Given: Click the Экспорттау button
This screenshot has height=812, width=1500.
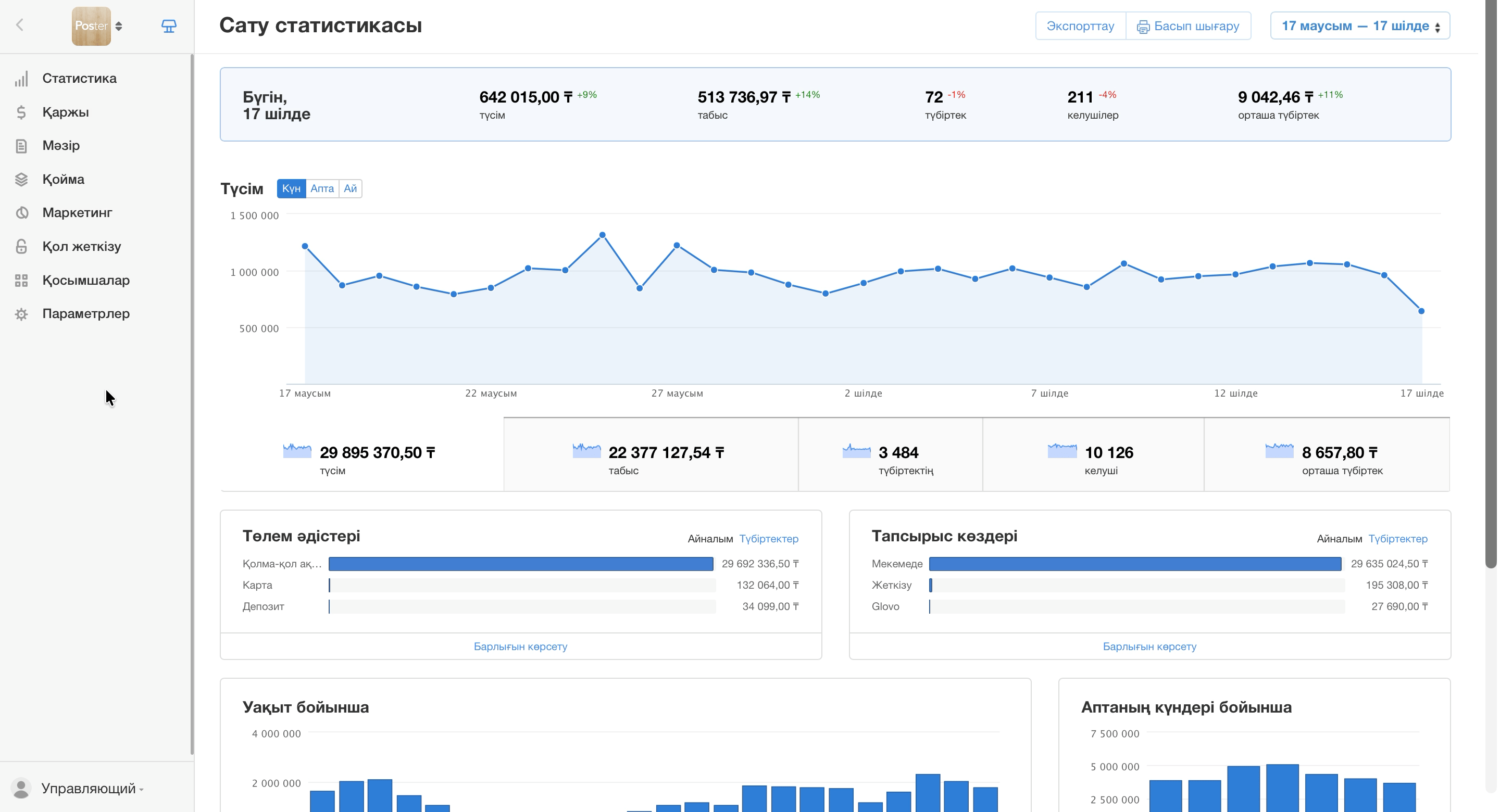Looking at the screenshot, I should click(x=1080, y=26).
